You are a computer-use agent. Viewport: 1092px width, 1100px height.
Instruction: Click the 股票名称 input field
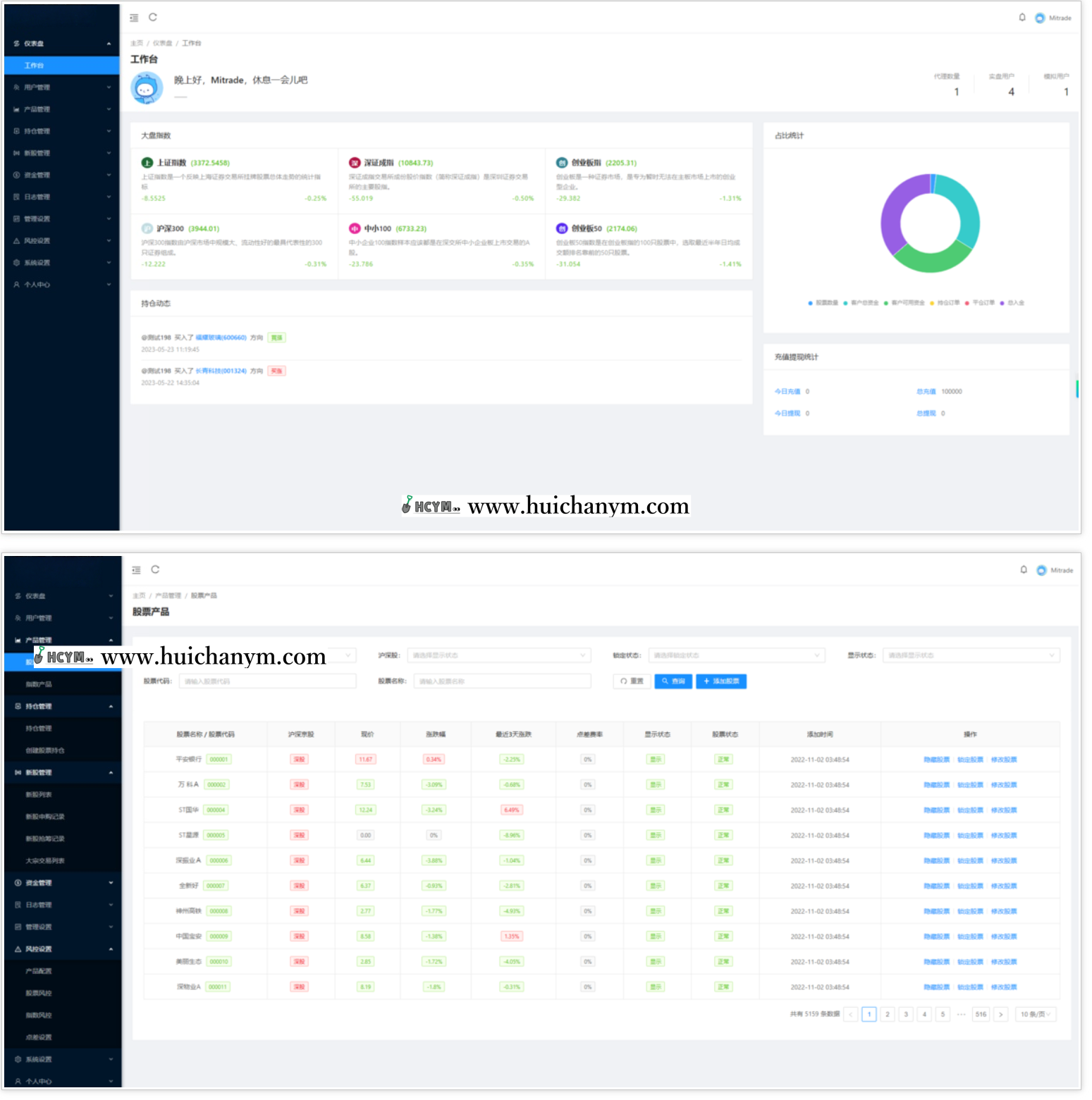502,681
